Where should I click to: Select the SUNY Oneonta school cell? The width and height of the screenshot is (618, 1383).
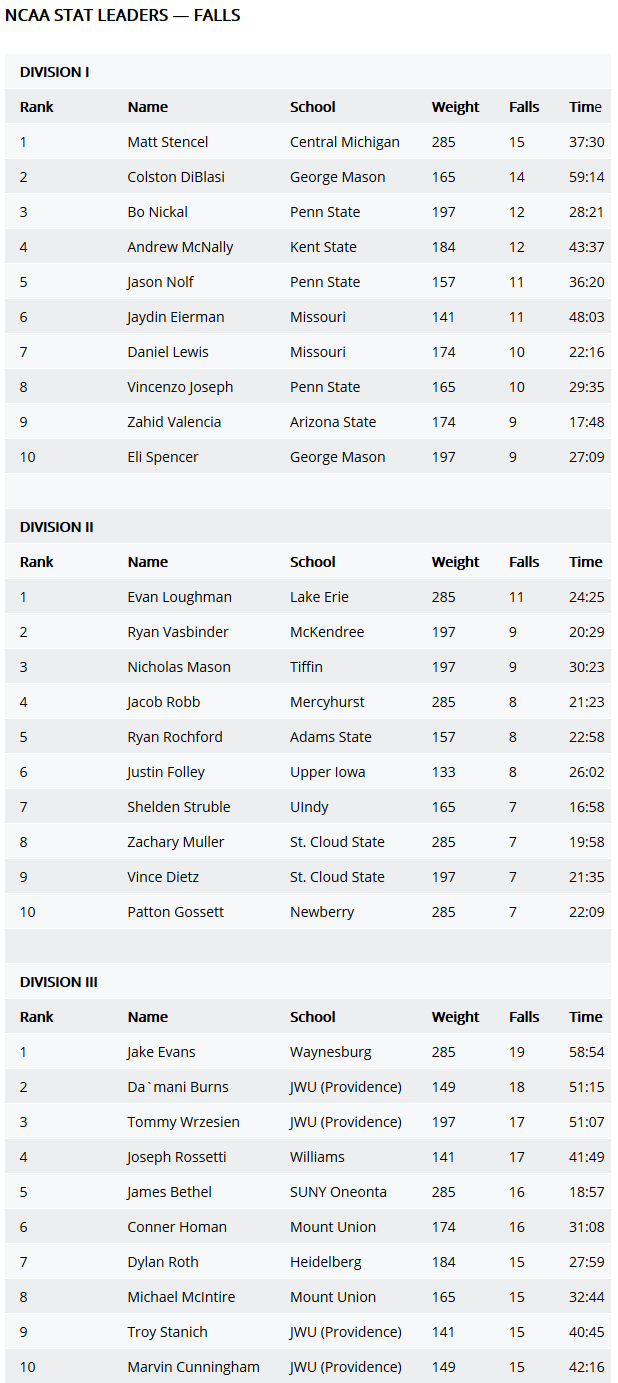(x=338, y=1192)
